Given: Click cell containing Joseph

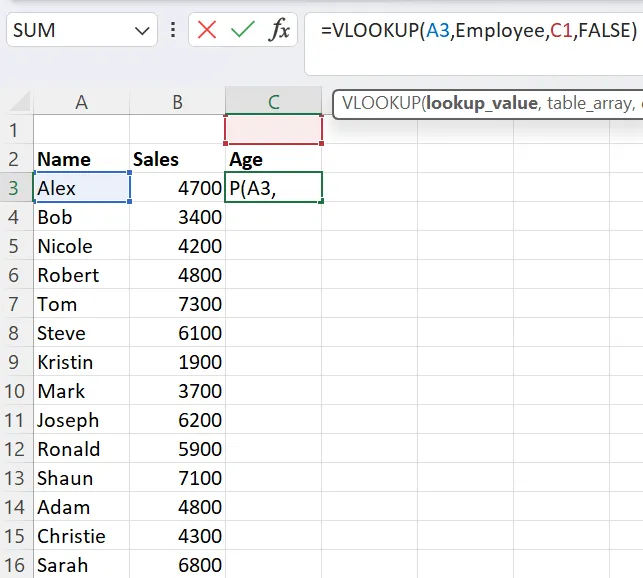Looking at the screenshot, I should click(x=81, y=420).
